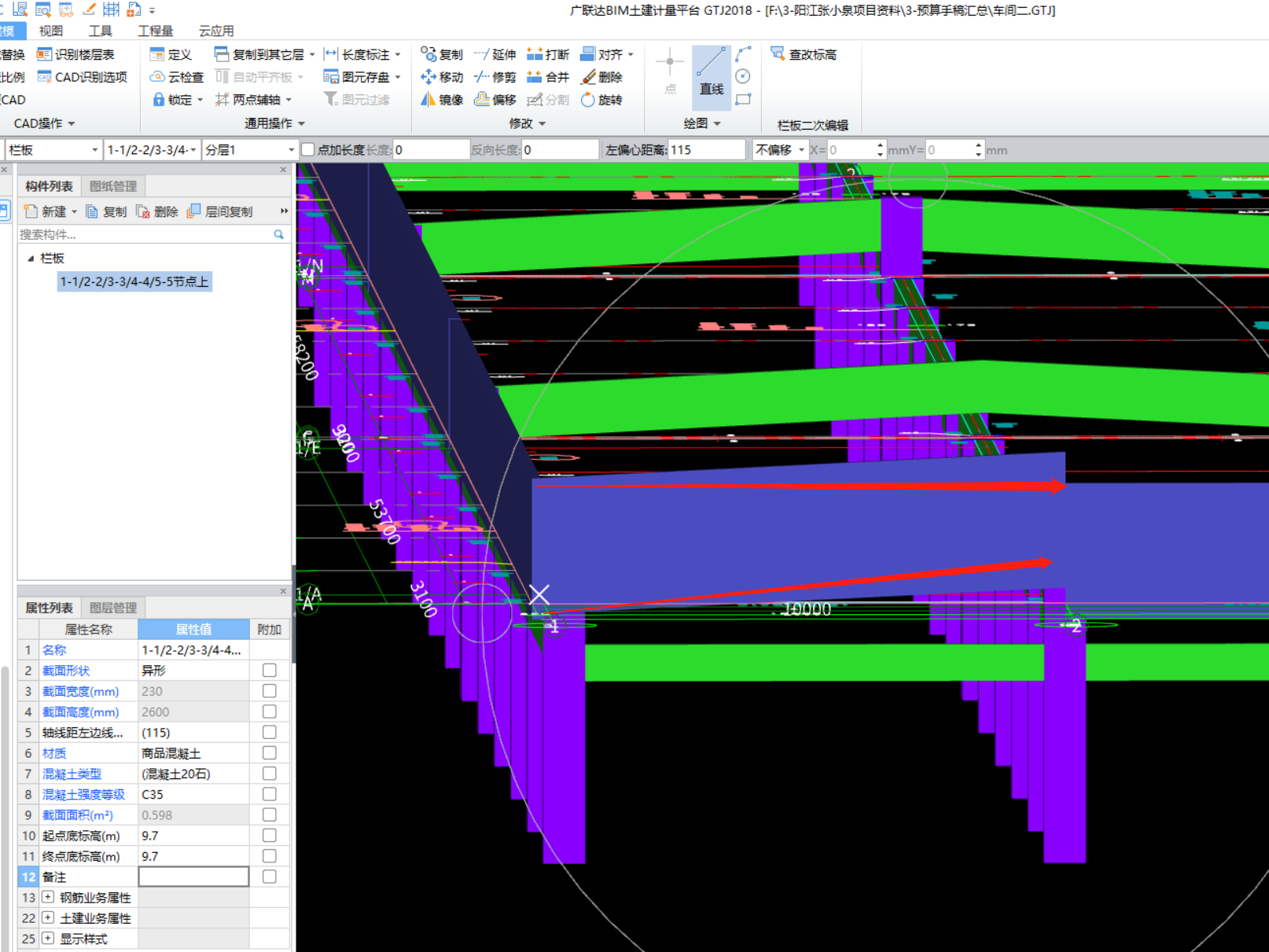Click the 复制 copy tool in 修改 group
This screenshot has width=1269, height=952.
click(x=442, y=54)
